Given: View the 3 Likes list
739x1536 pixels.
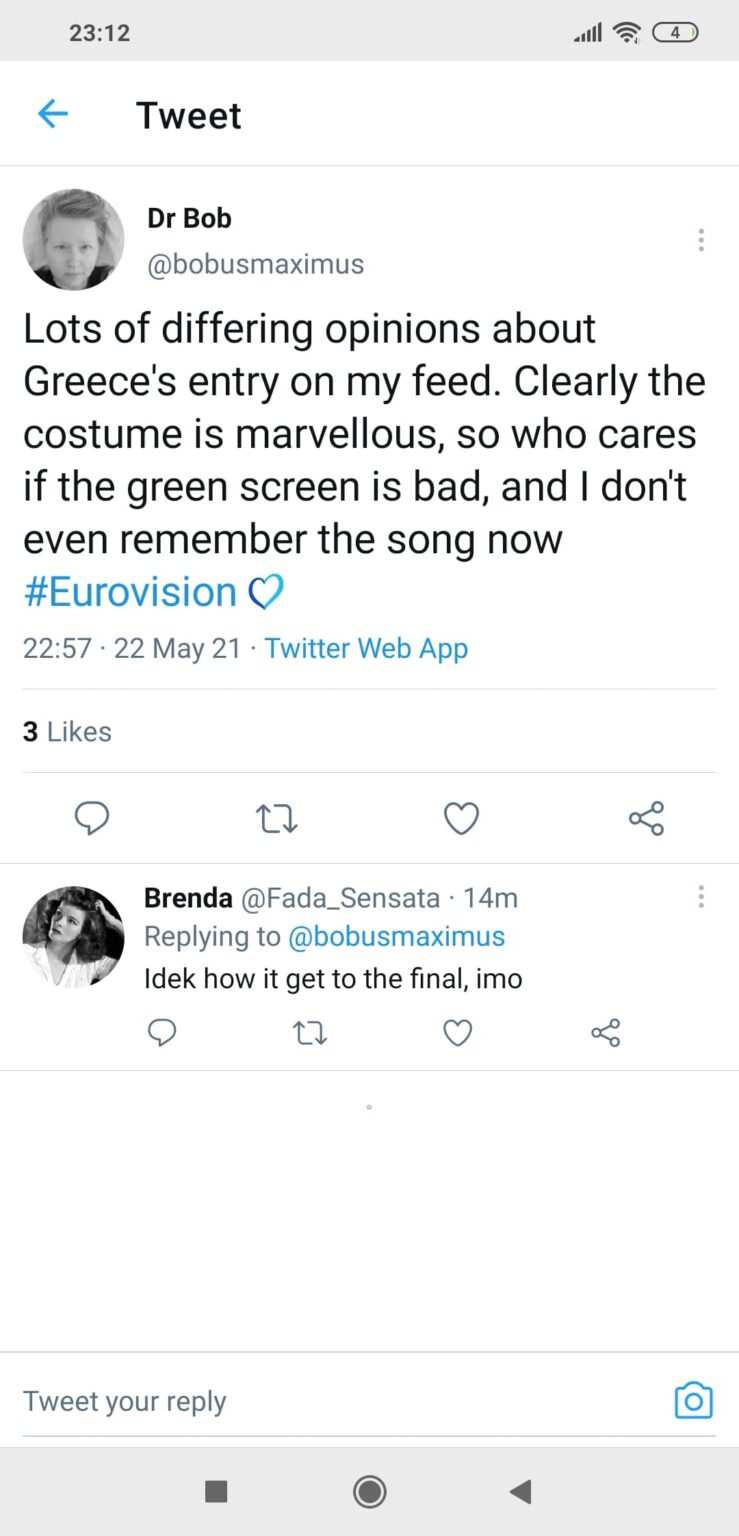Looking at the screenshot, I should [x=67, y=731].
